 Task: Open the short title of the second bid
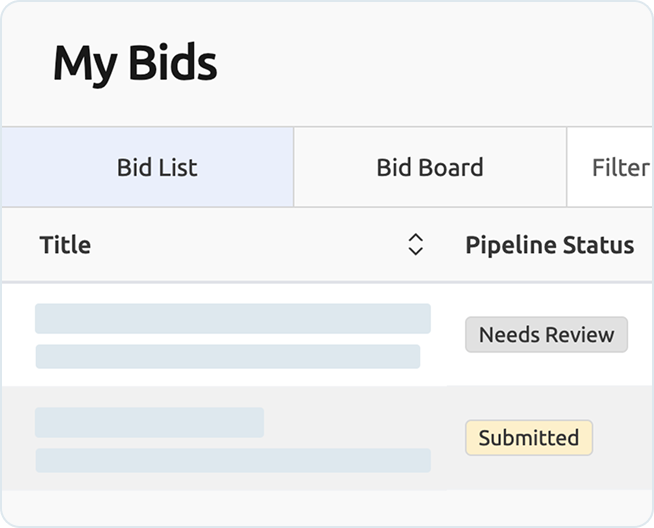(149, 422)
